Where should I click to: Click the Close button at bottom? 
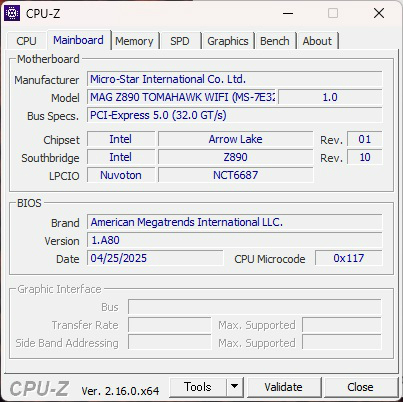click(x=360, y=387)
